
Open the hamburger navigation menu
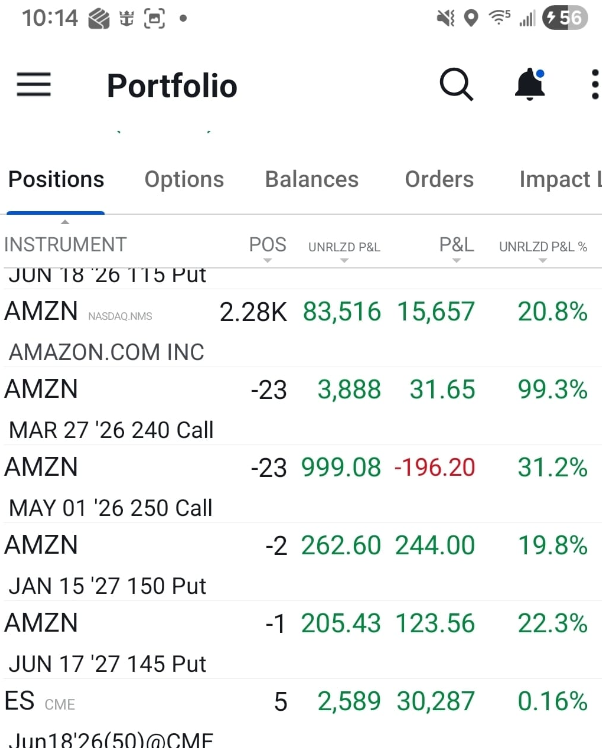click(x=33, y=85)
